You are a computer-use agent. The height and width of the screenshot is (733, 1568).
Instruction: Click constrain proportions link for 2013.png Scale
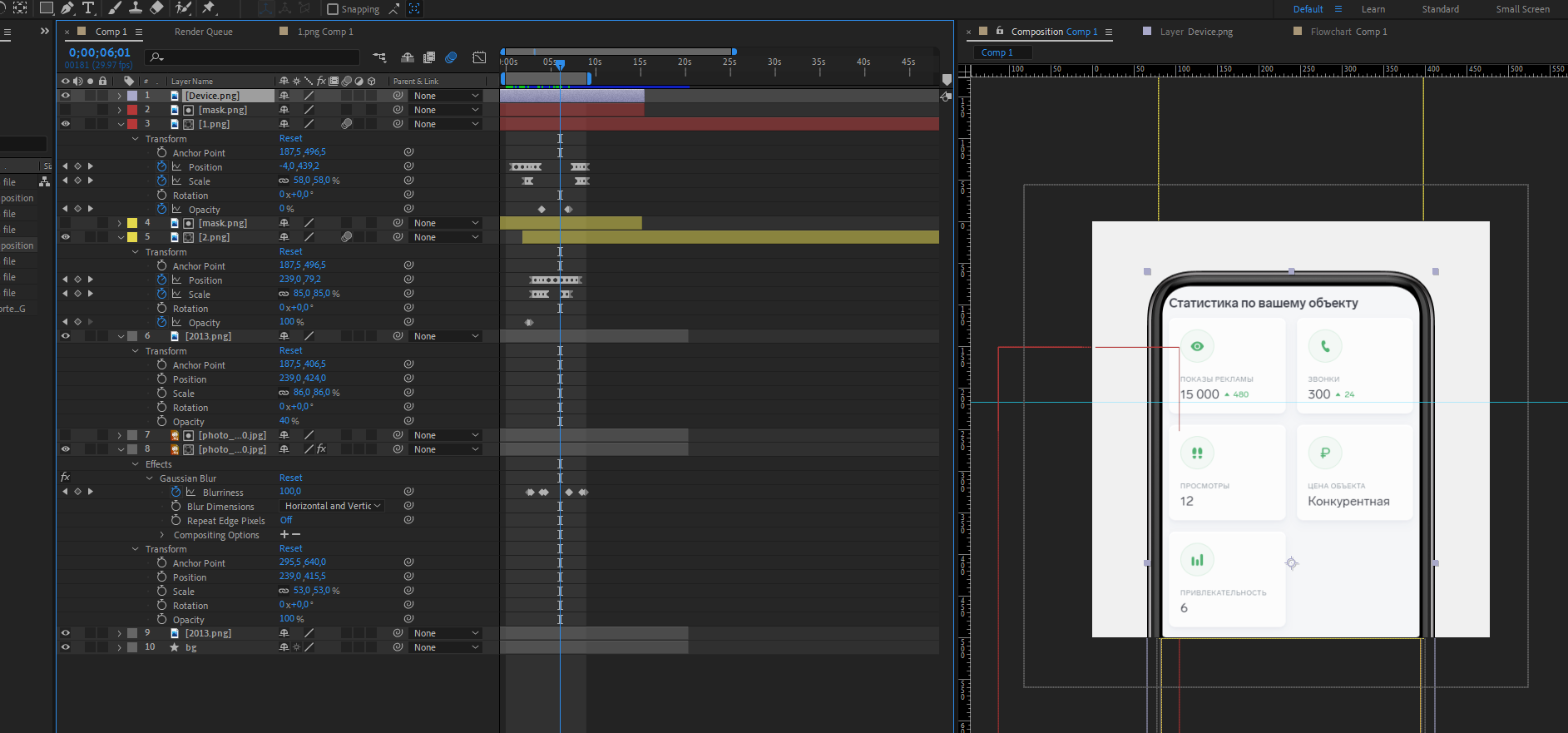click(284, 393)
